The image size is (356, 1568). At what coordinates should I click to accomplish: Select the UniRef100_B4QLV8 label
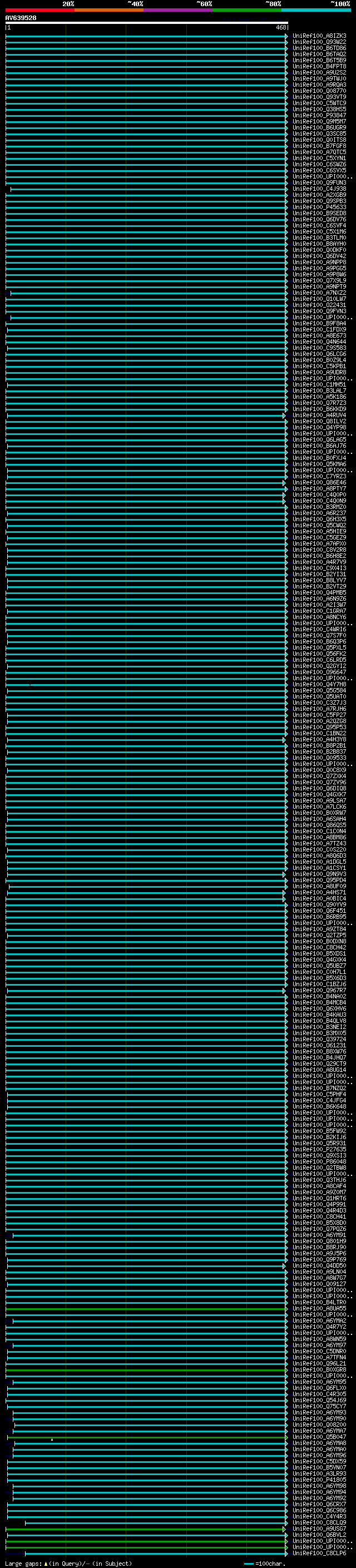[319, 1021]
